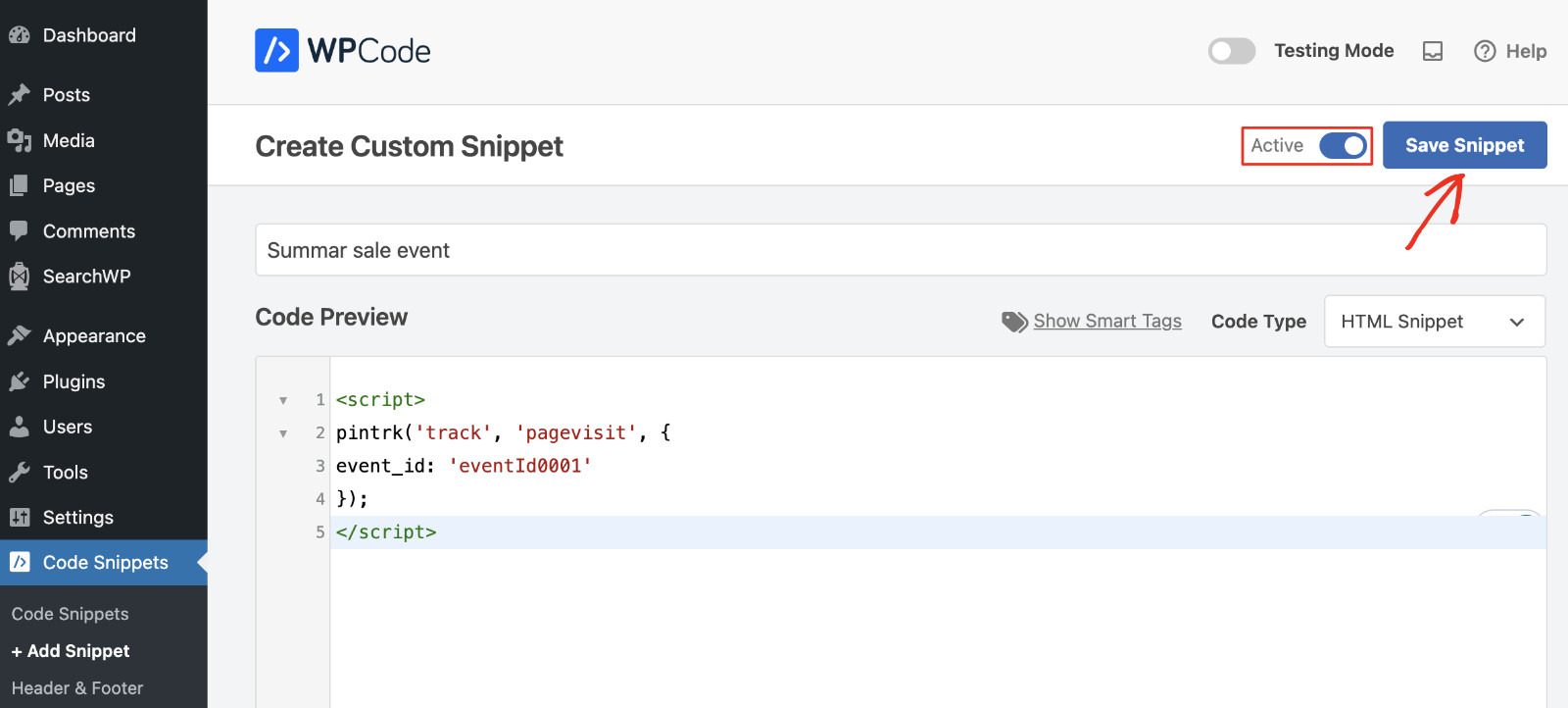Click line number 3 in gutter
The height and width of the screenshot is (708, 1568).
(319, 466)
